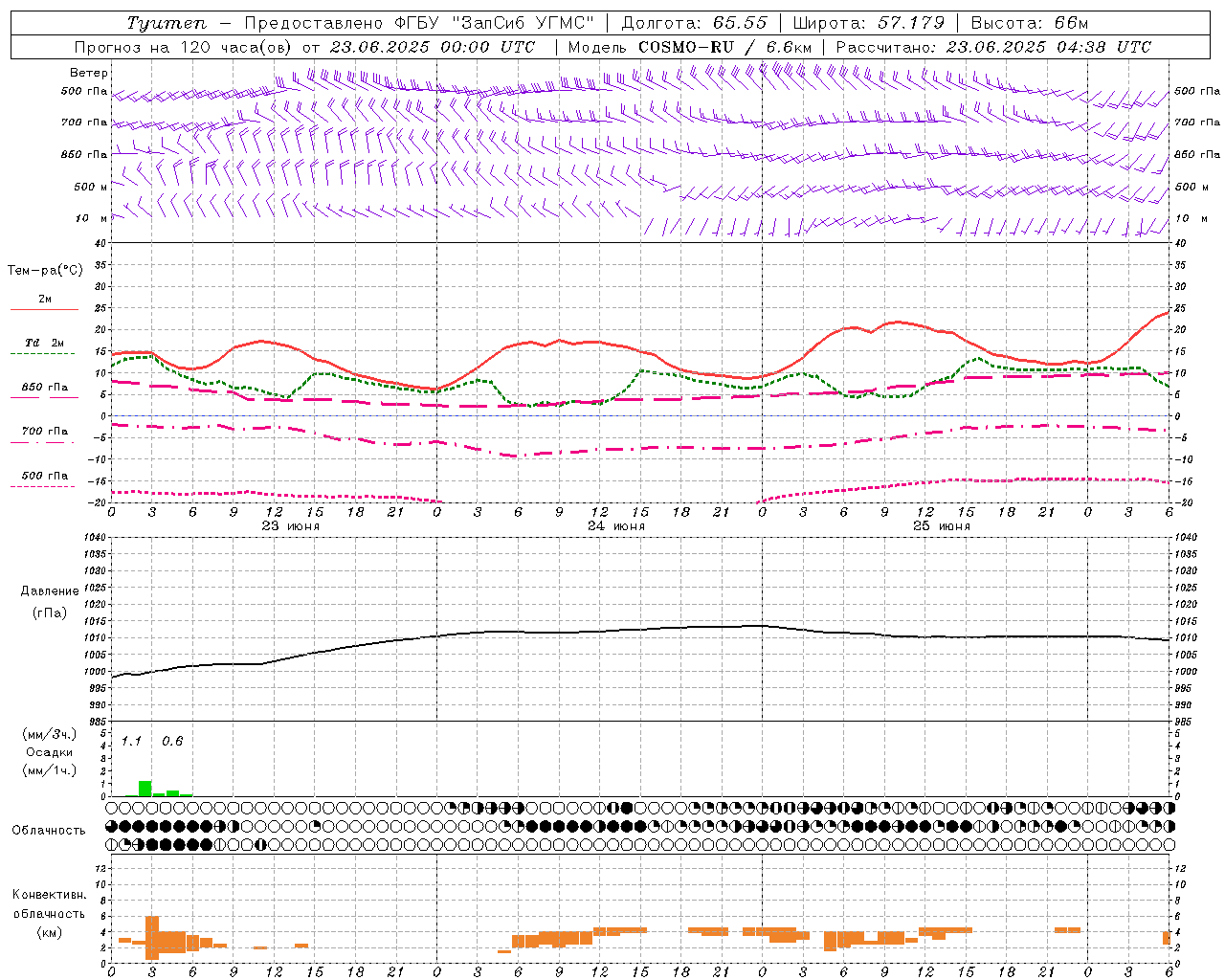Image resolution: width=1225 pixels, height=980 pixels.
Task: Click the '24 июня' date label
Action: [615, 526]
